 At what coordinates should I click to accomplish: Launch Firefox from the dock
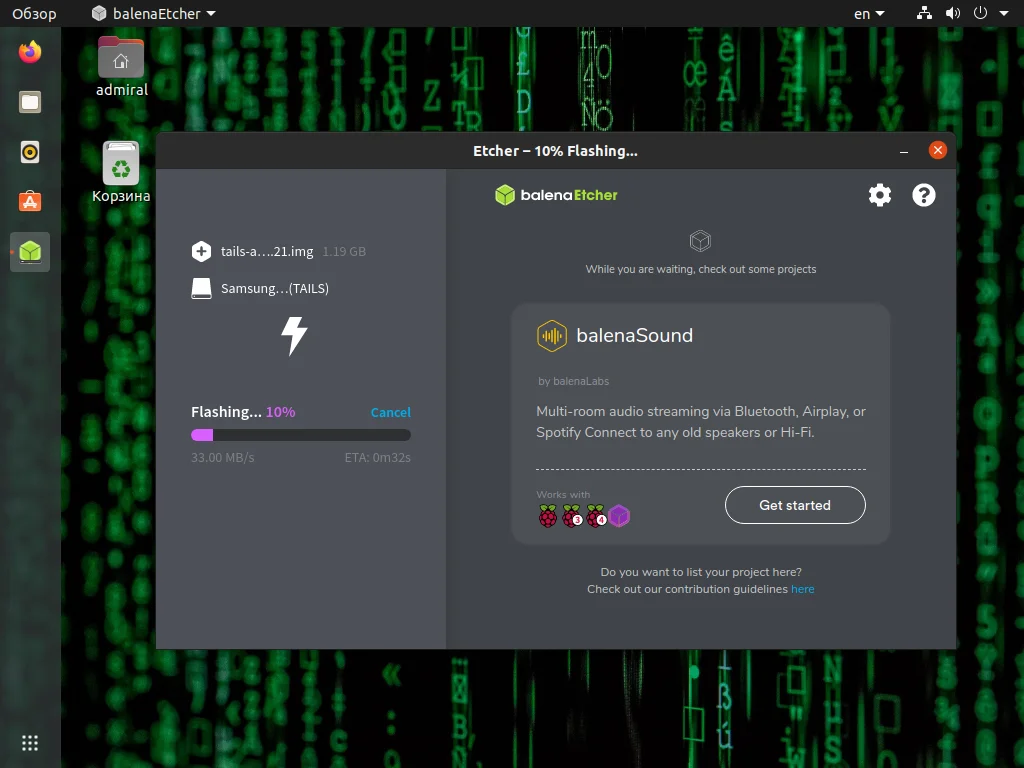coord(30,52)
